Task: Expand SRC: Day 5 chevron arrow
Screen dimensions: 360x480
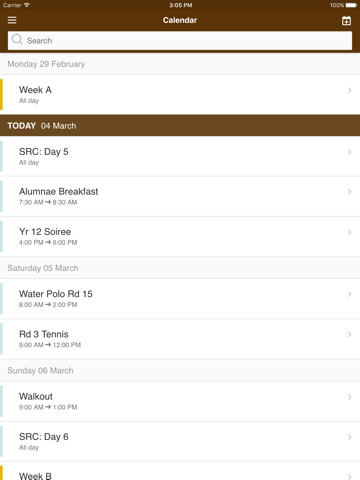Action: (x=349, y=152)
